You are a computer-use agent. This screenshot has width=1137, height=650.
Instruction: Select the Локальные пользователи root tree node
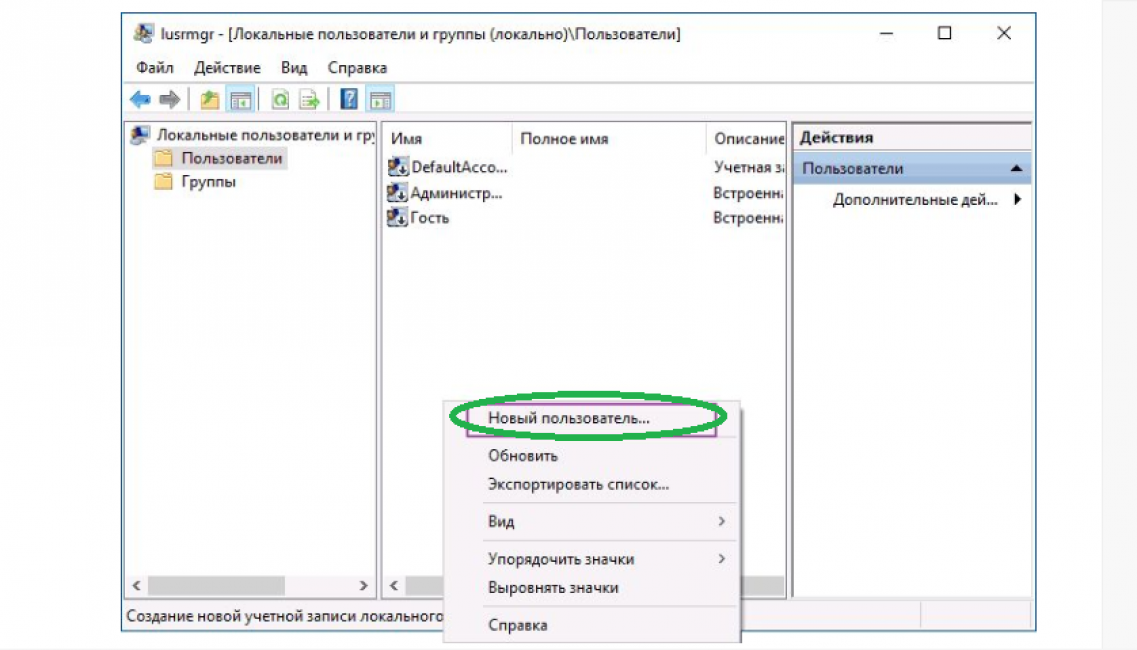[265, 135]
